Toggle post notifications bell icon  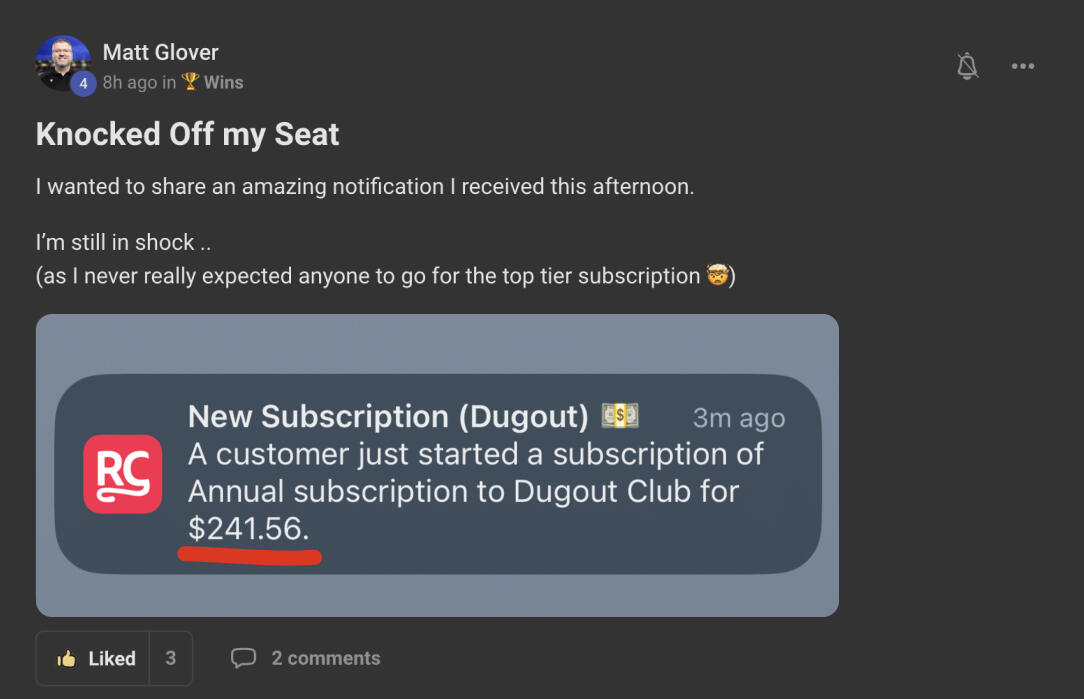(x=966, y=66)
